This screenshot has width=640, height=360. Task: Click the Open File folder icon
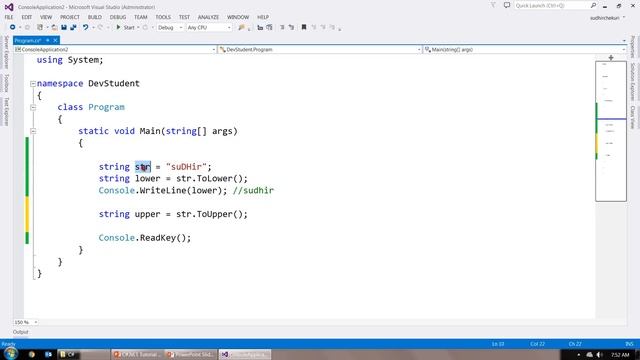[x=54, y=27]
